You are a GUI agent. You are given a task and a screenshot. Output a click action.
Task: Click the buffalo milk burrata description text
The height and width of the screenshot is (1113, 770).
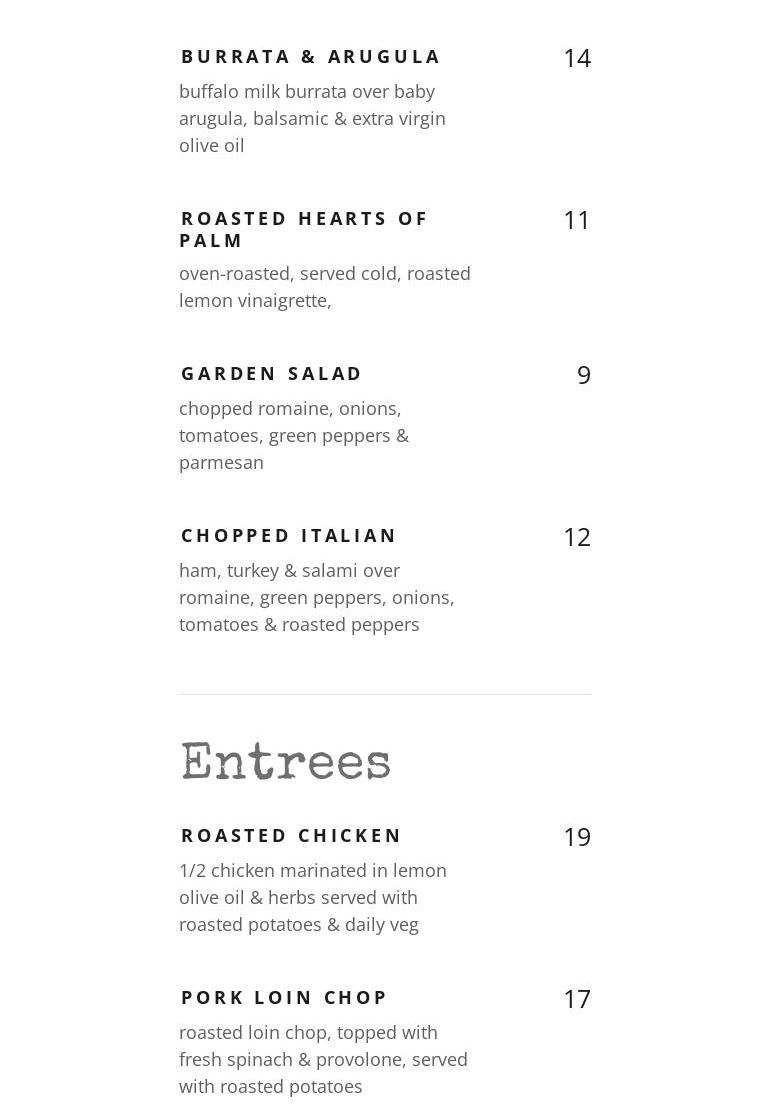click(x=312, y=118)
